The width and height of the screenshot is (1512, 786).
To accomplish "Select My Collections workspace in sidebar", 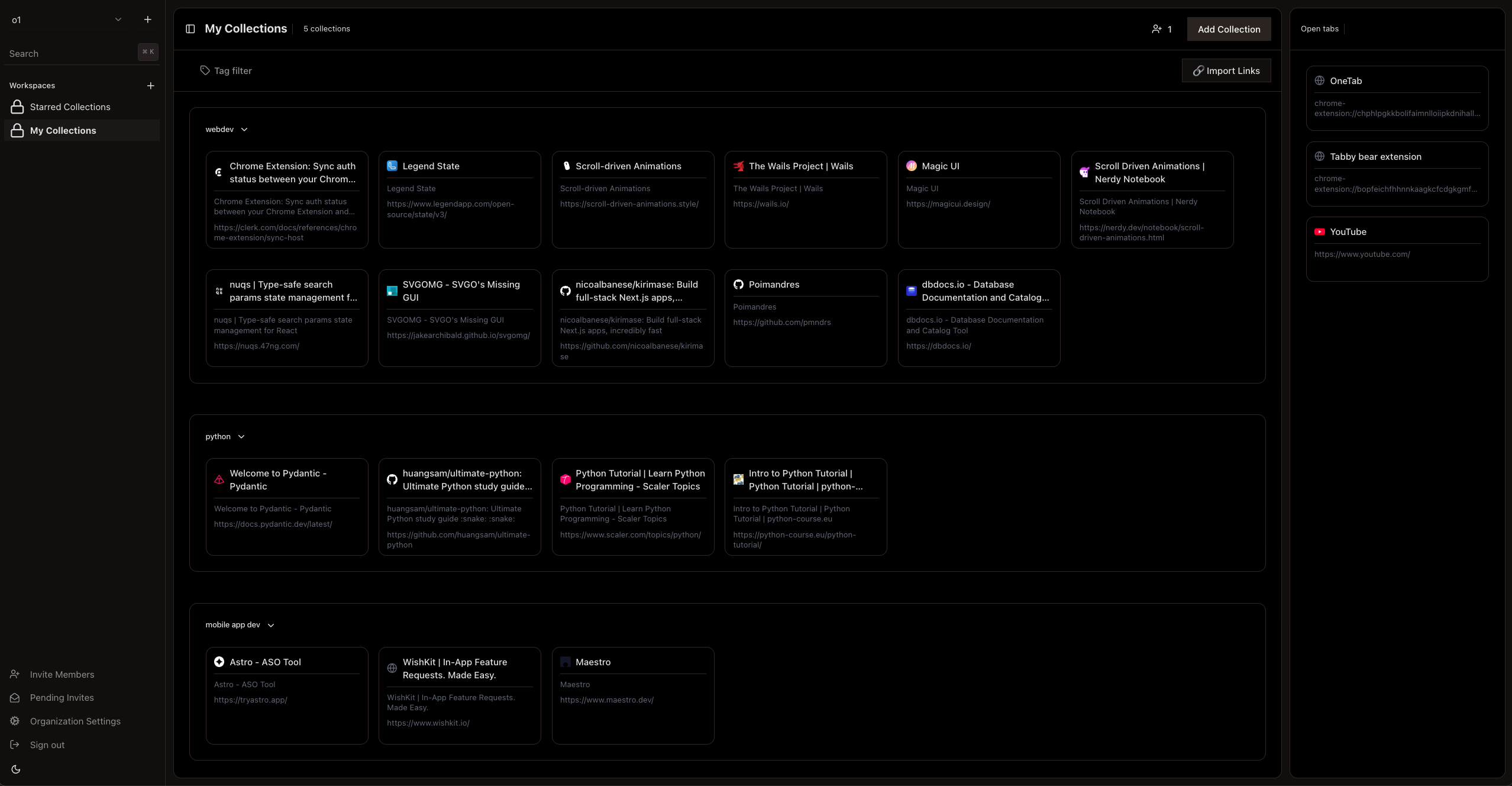I will [x=82, y=131].
